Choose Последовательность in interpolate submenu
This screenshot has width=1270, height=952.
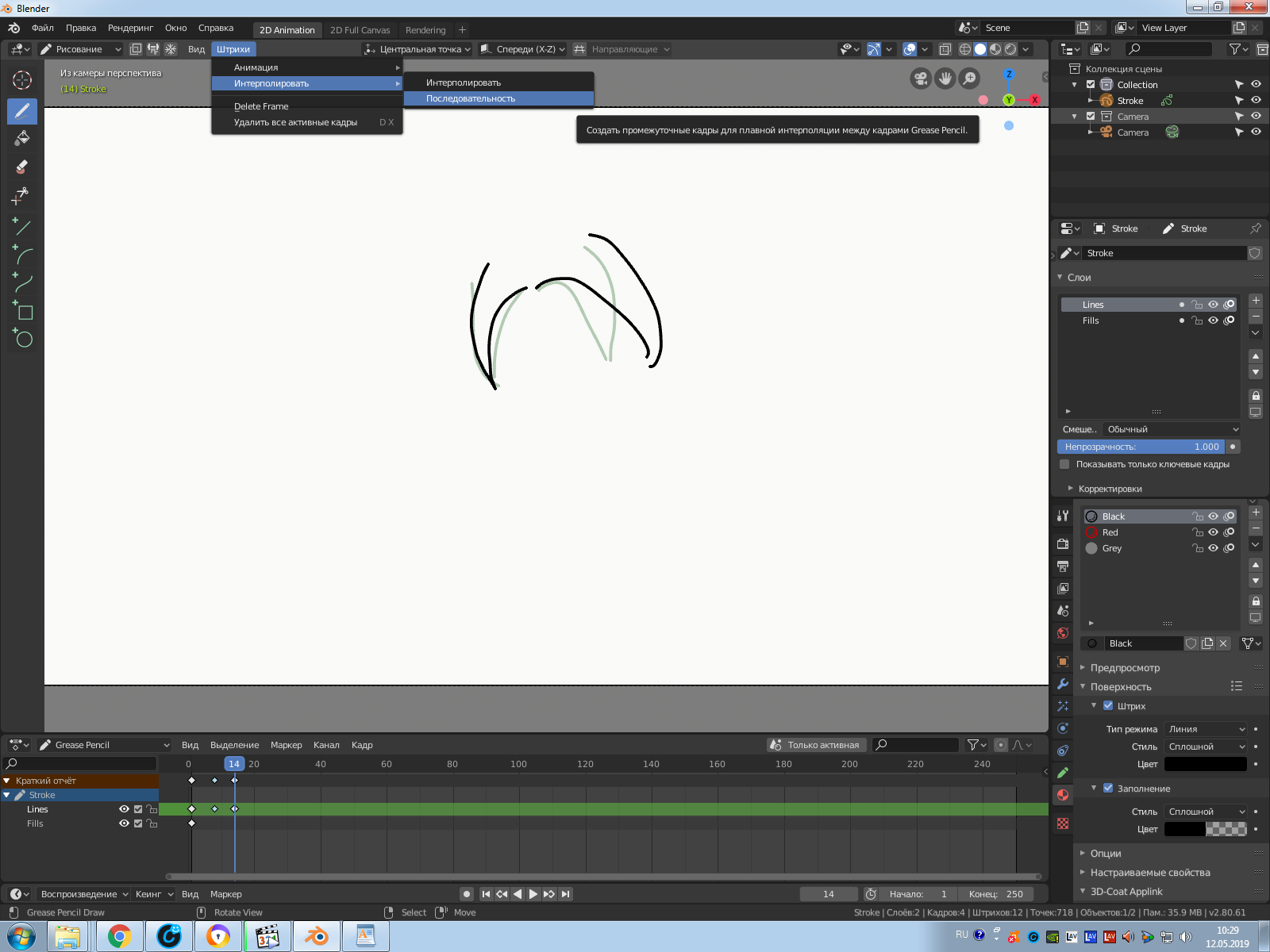coord(498,98)
